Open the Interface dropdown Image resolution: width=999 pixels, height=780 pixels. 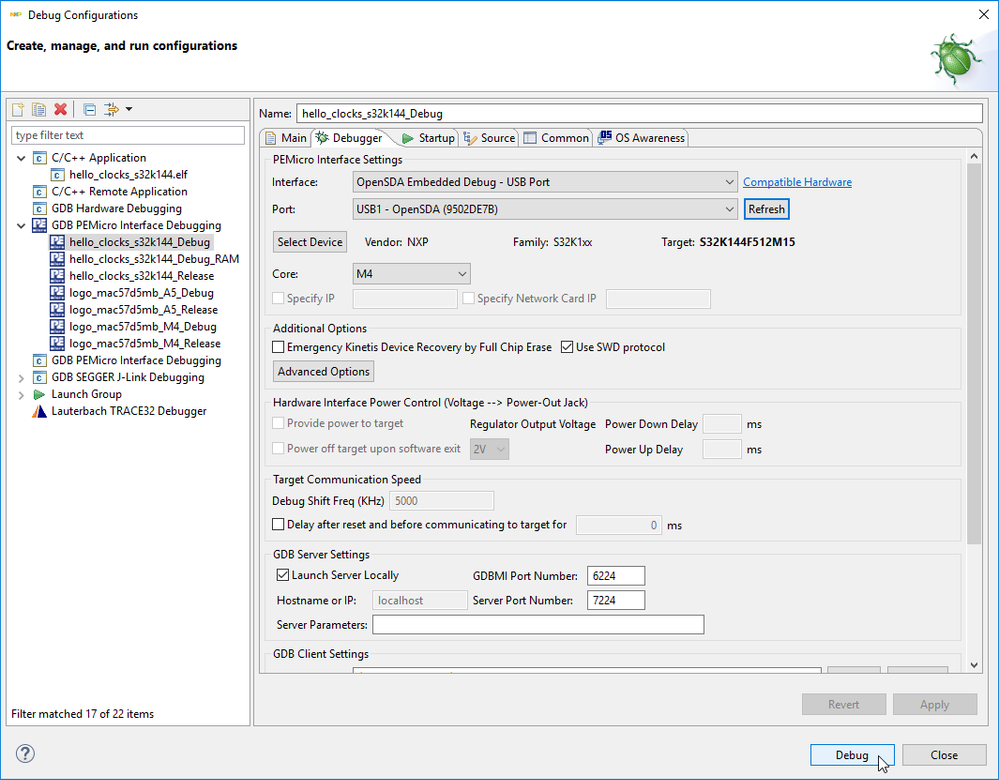coord(545,182)
